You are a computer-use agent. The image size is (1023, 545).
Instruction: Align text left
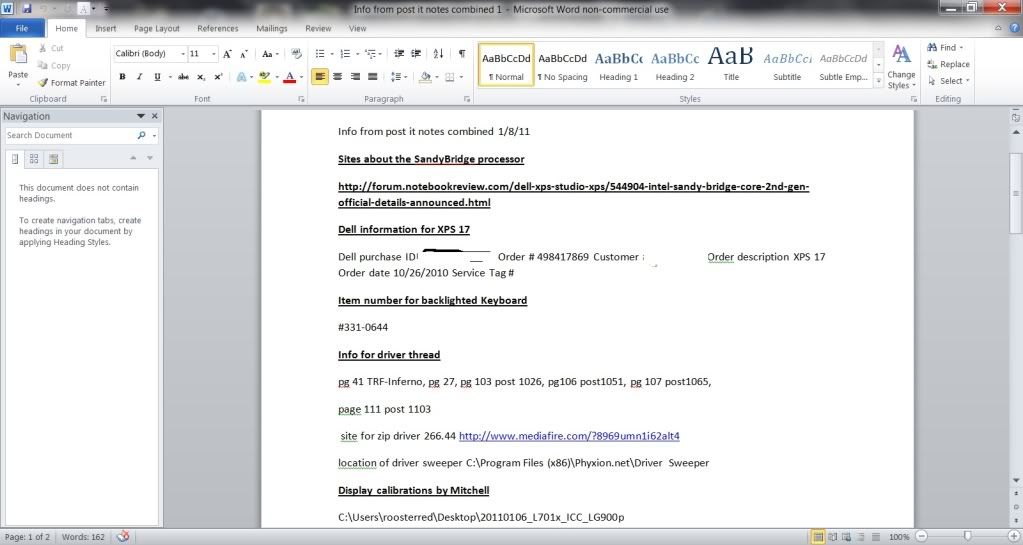[x=320, y=77]
